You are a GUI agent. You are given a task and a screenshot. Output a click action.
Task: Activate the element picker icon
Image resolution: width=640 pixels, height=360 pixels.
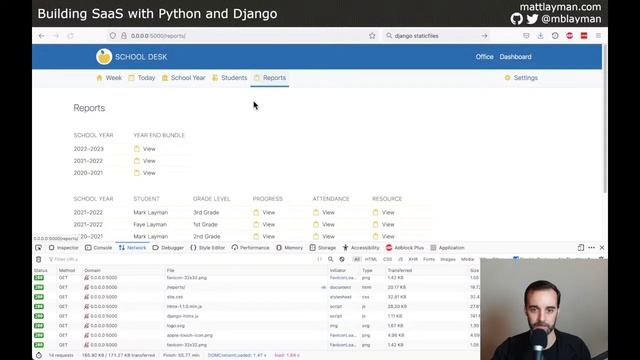click(x=38, y=248)
